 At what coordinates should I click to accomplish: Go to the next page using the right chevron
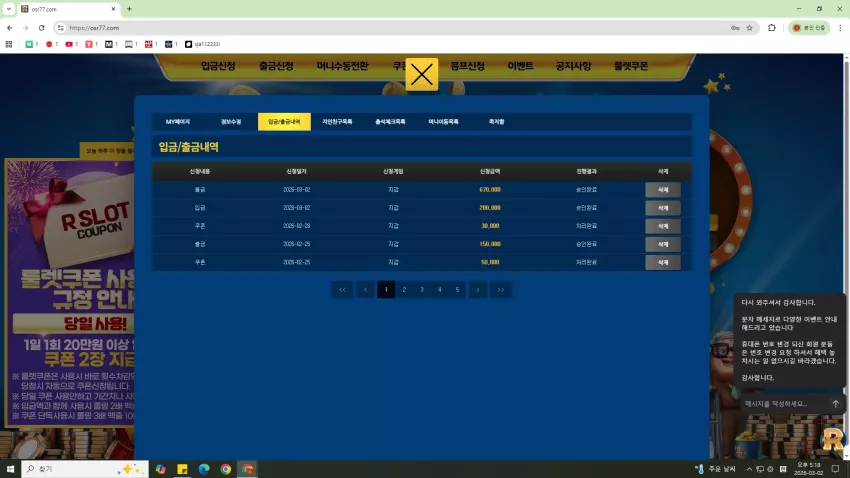pos(478,289)
